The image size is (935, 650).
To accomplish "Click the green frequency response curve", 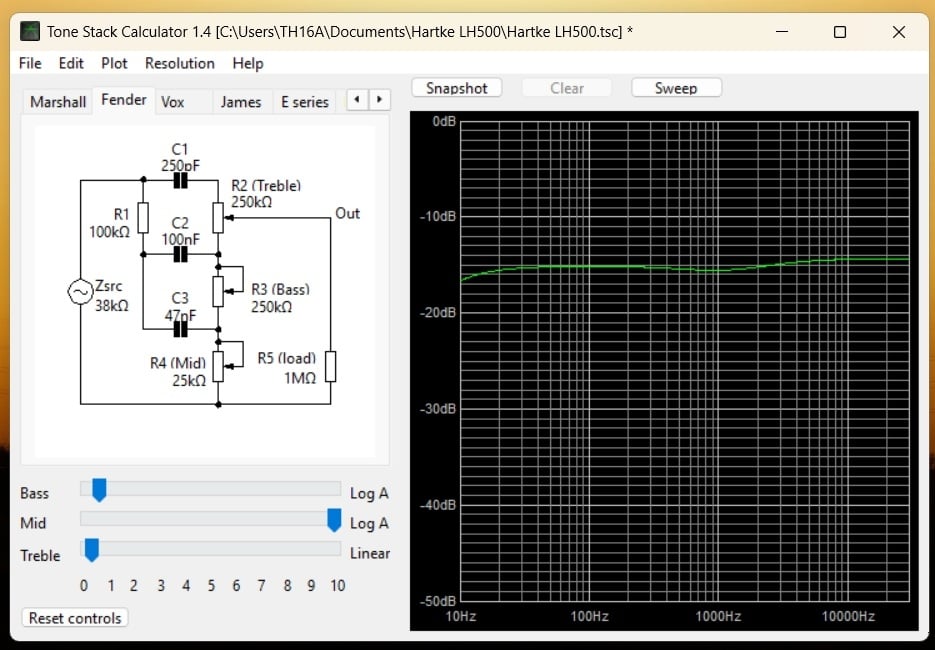I will click(685, 268).
